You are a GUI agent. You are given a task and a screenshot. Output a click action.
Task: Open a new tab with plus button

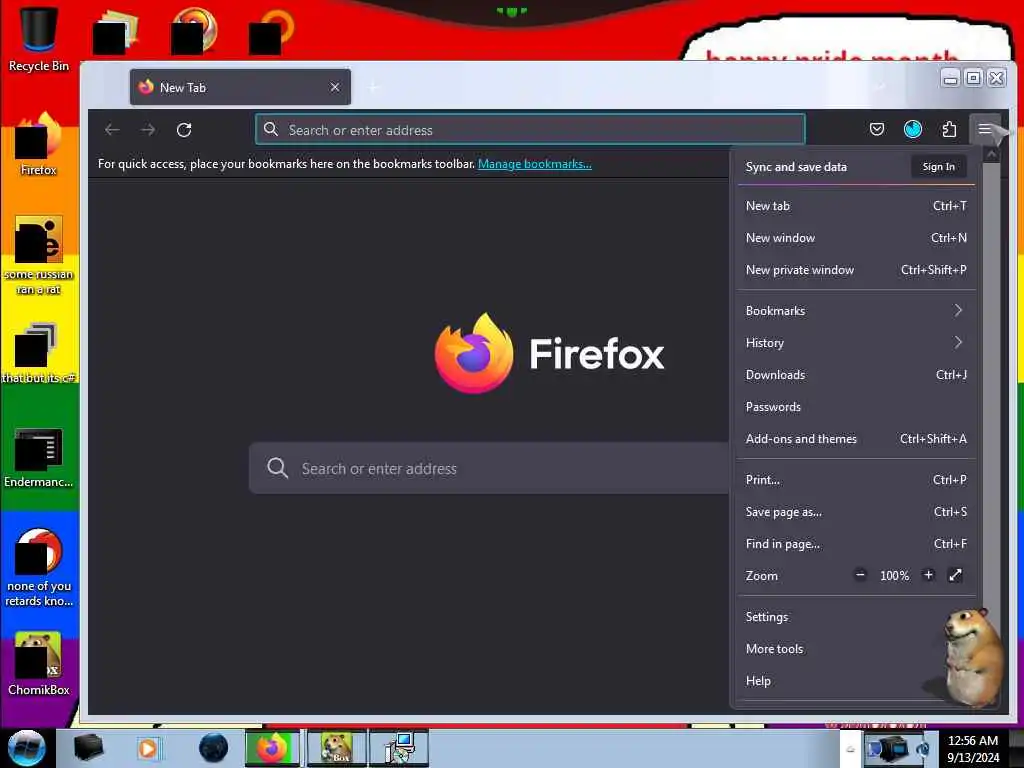click(x=374, y=87)
